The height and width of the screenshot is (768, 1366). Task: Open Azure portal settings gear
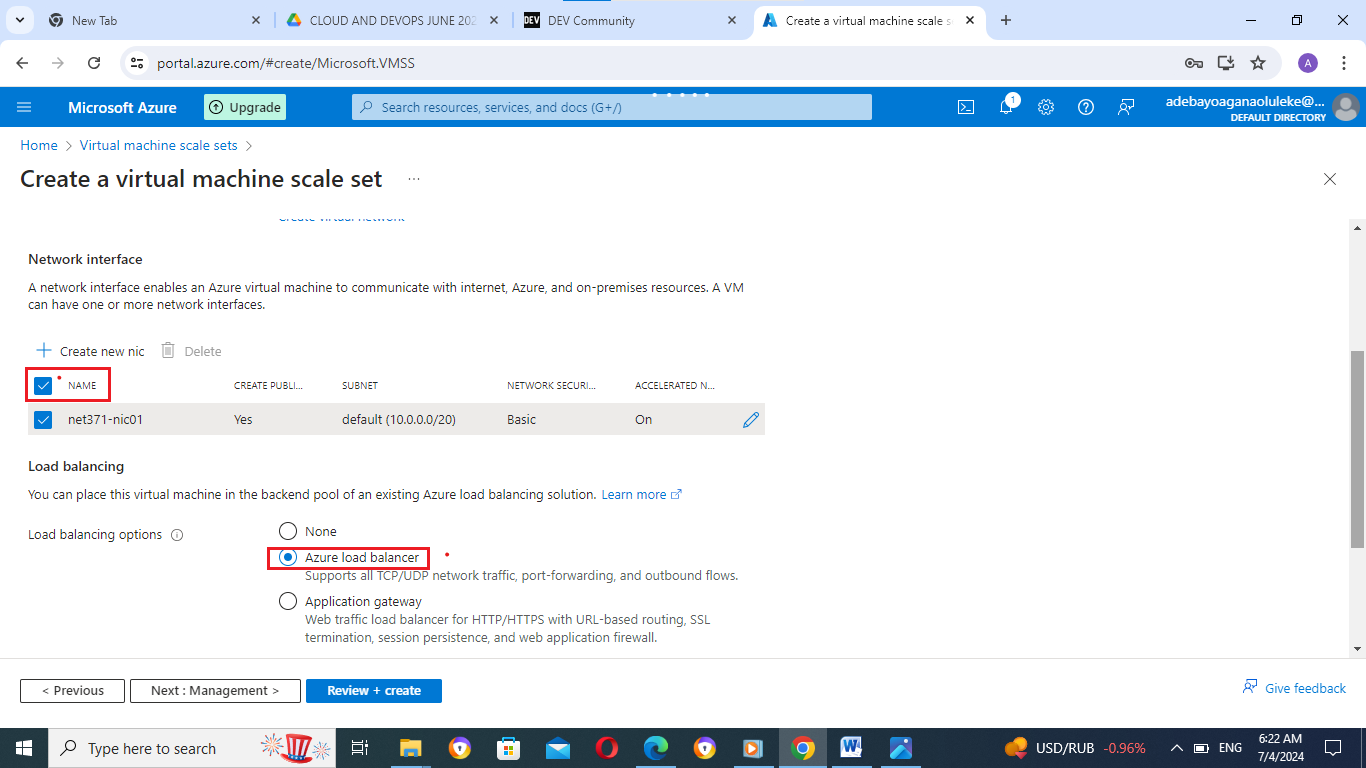[x=1046, y=107]
